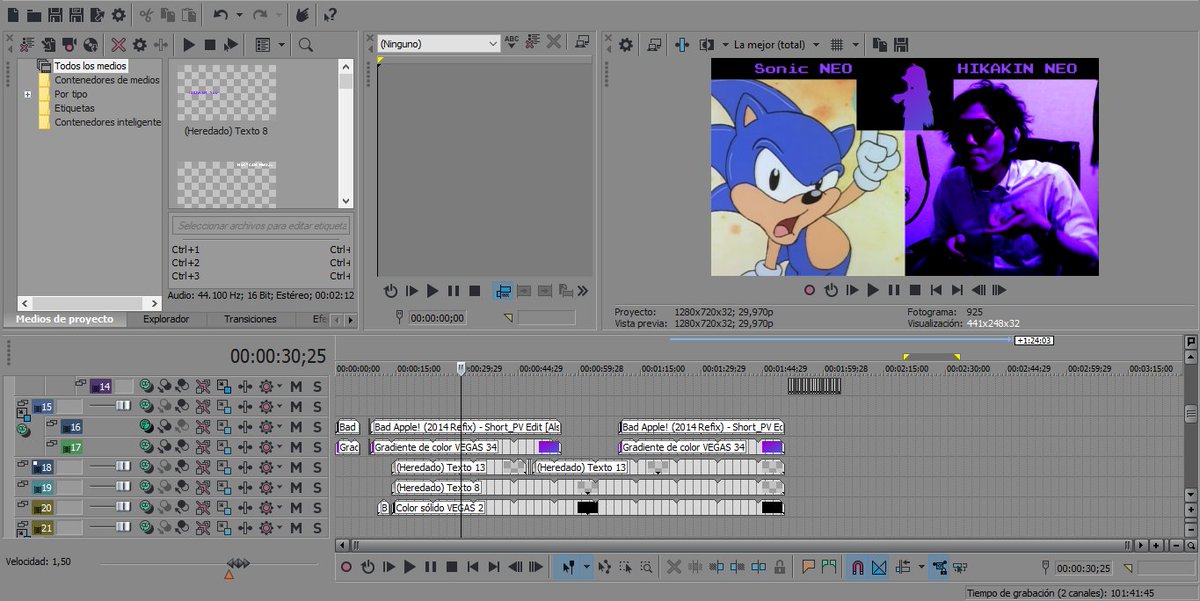Toggle snapping magnet in timeline toolbar
The height and width of the screenshot is (601, 1200).
[x=858, y=567]
